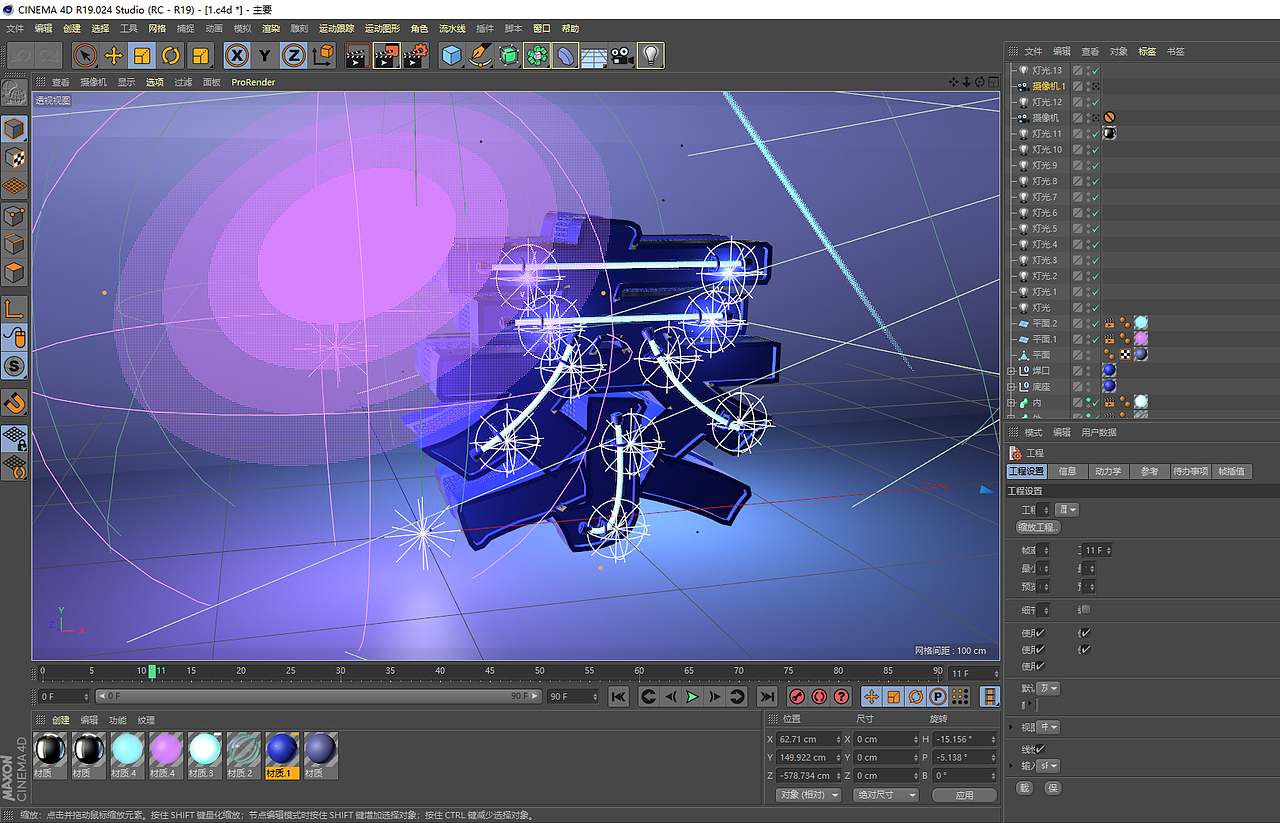
Task: Toggle the Y axis lock
Action: [265, 55]
